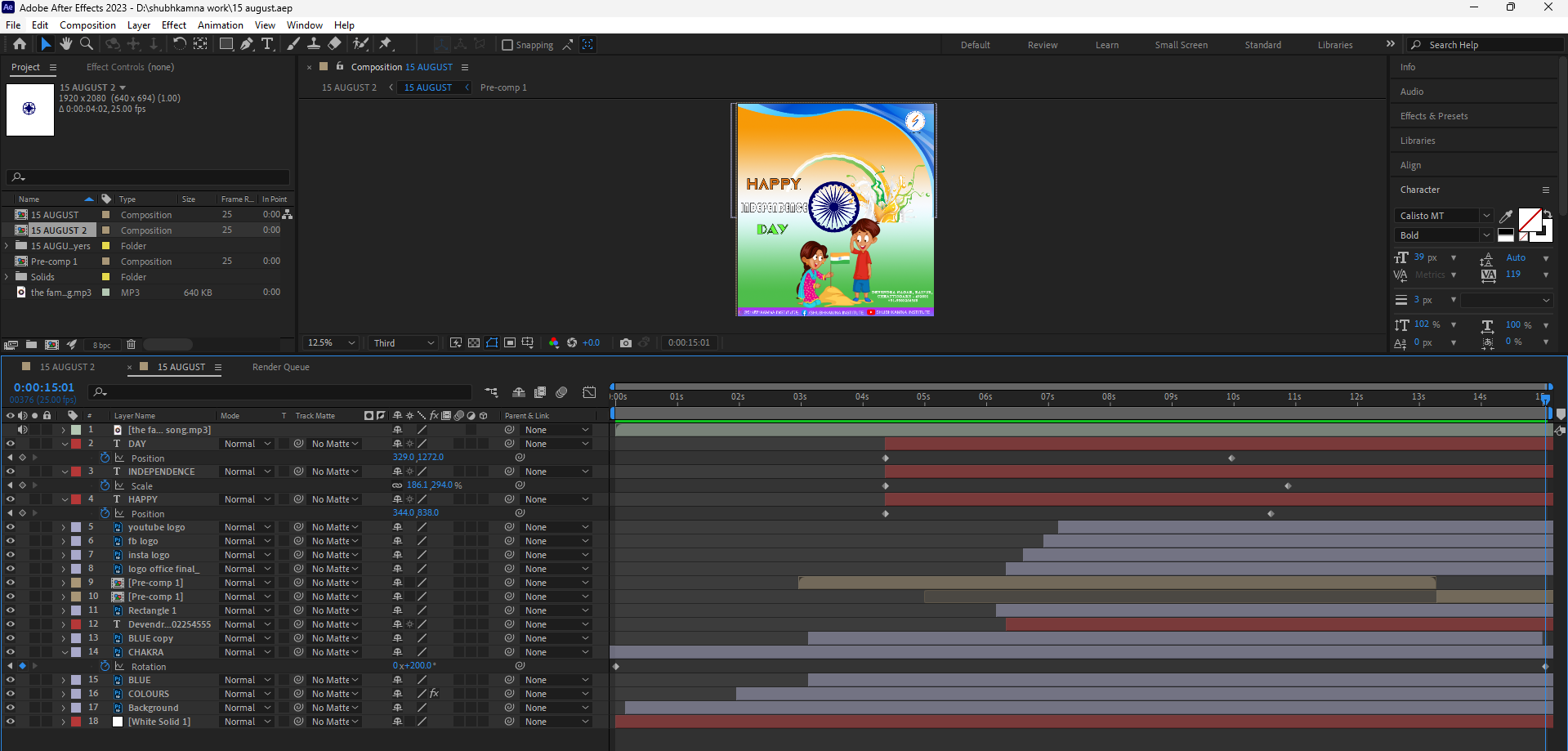Select the Clone Stamp tool
Image resolution: width=1568 pixels, height=751 pixels.
[314, 44]
